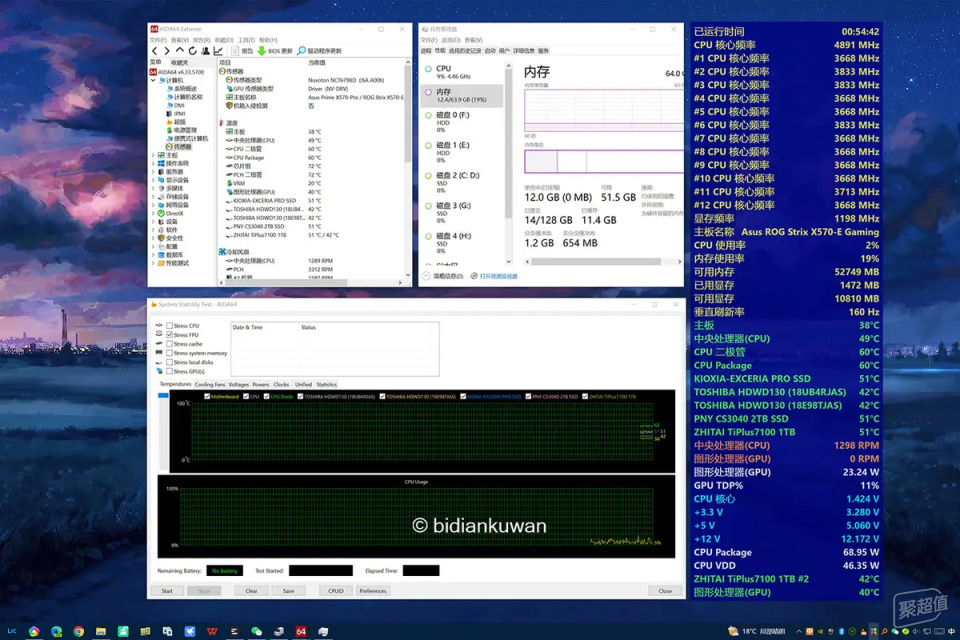The height and width of the screenshot is (640, 960).
Task: Select the memory item in Task Manager list
Action: click(x=463, y=96)
